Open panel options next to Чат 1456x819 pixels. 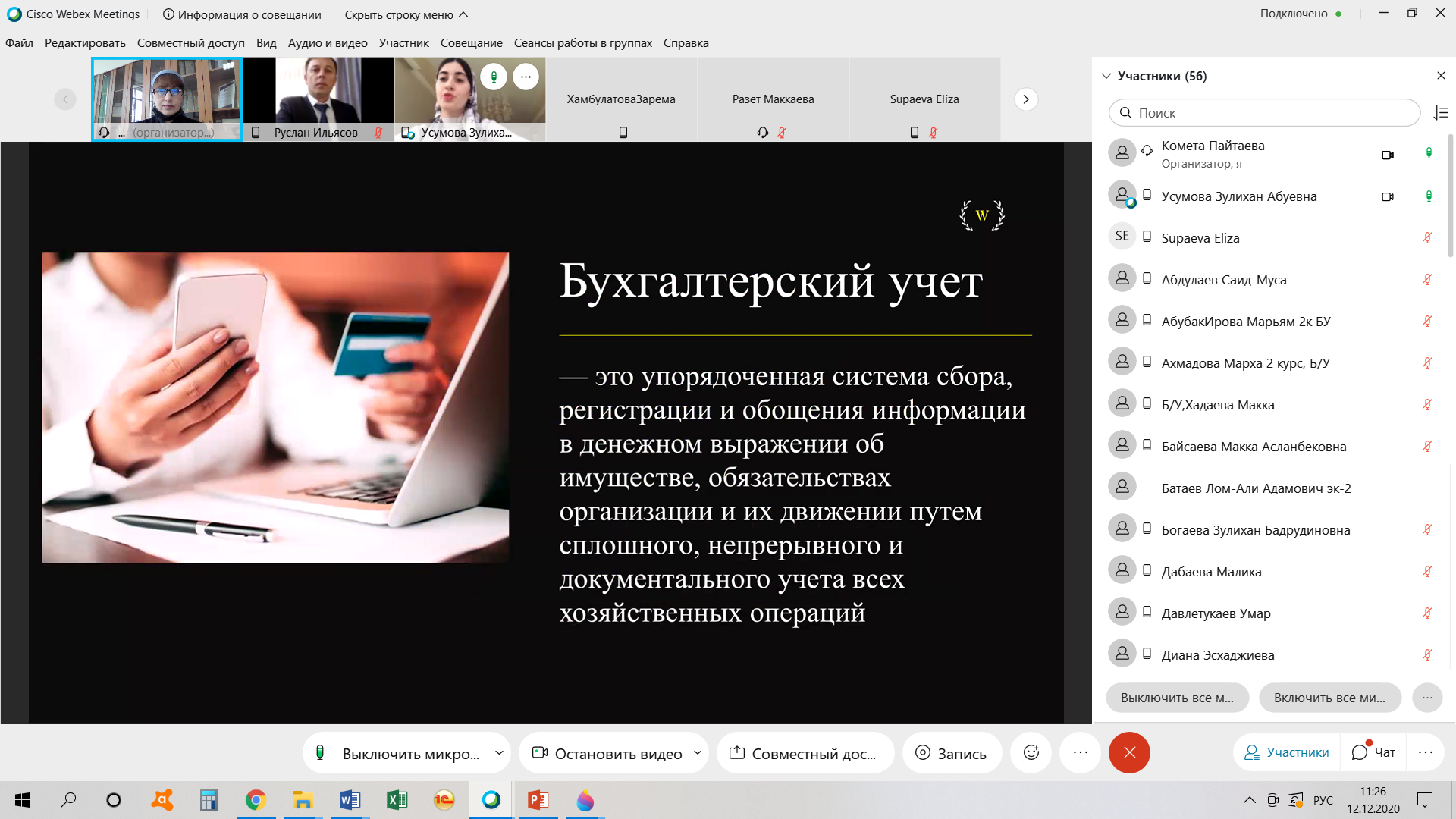click(x=1426, y=753)
